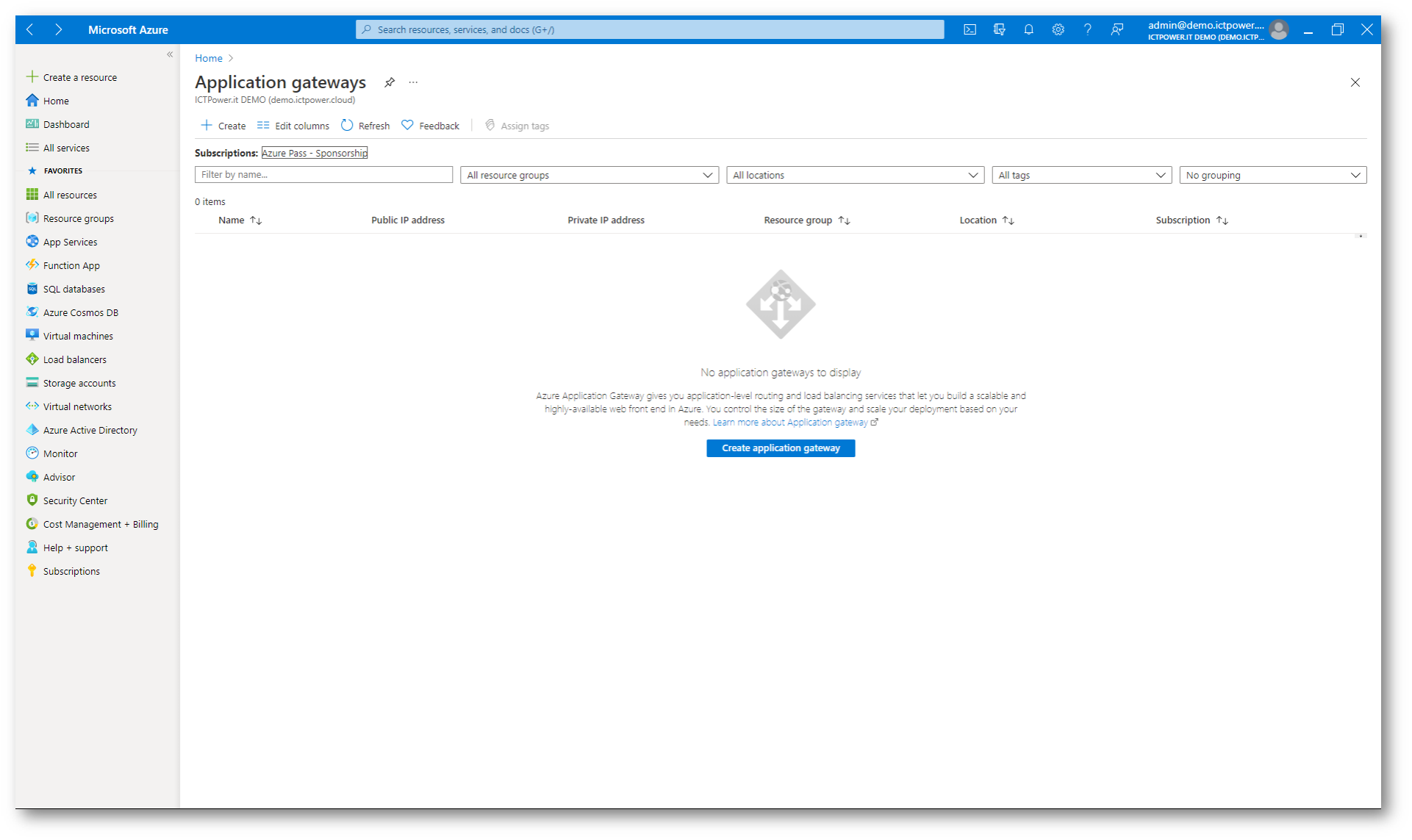The height and width of the screenshot is (840, 1412).
Task: Click the account avatar picture
Action: (x=1278, y=29)
